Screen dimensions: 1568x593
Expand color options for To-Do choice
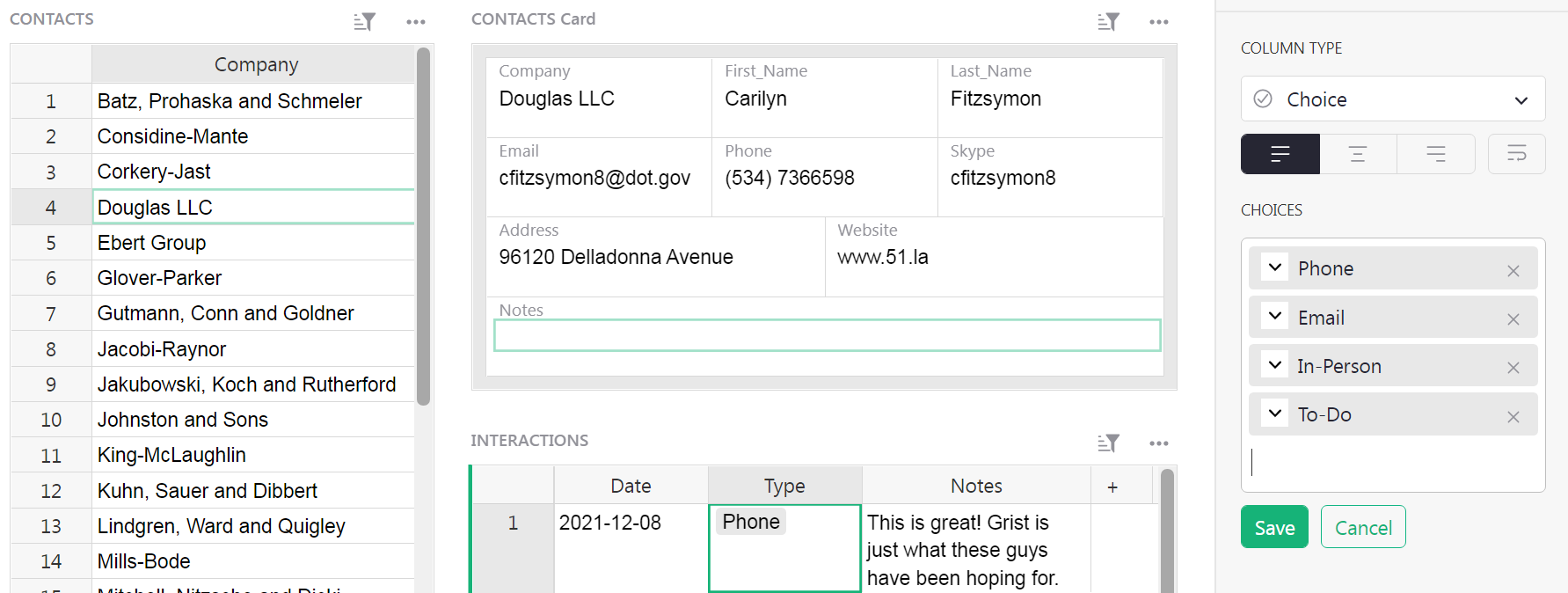(1275, 413)
